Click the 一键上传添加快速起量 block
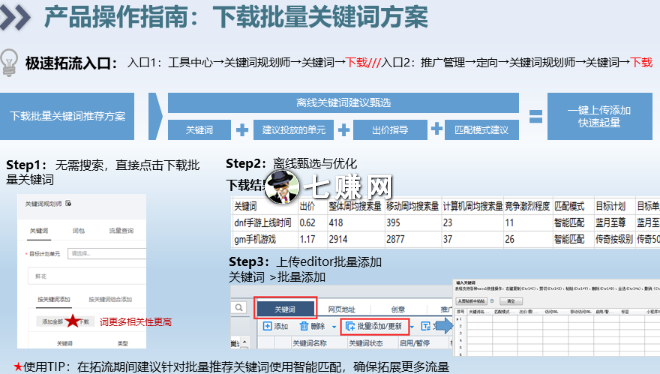The width and height of the screenshot is (660, 374). pos(599,116)
